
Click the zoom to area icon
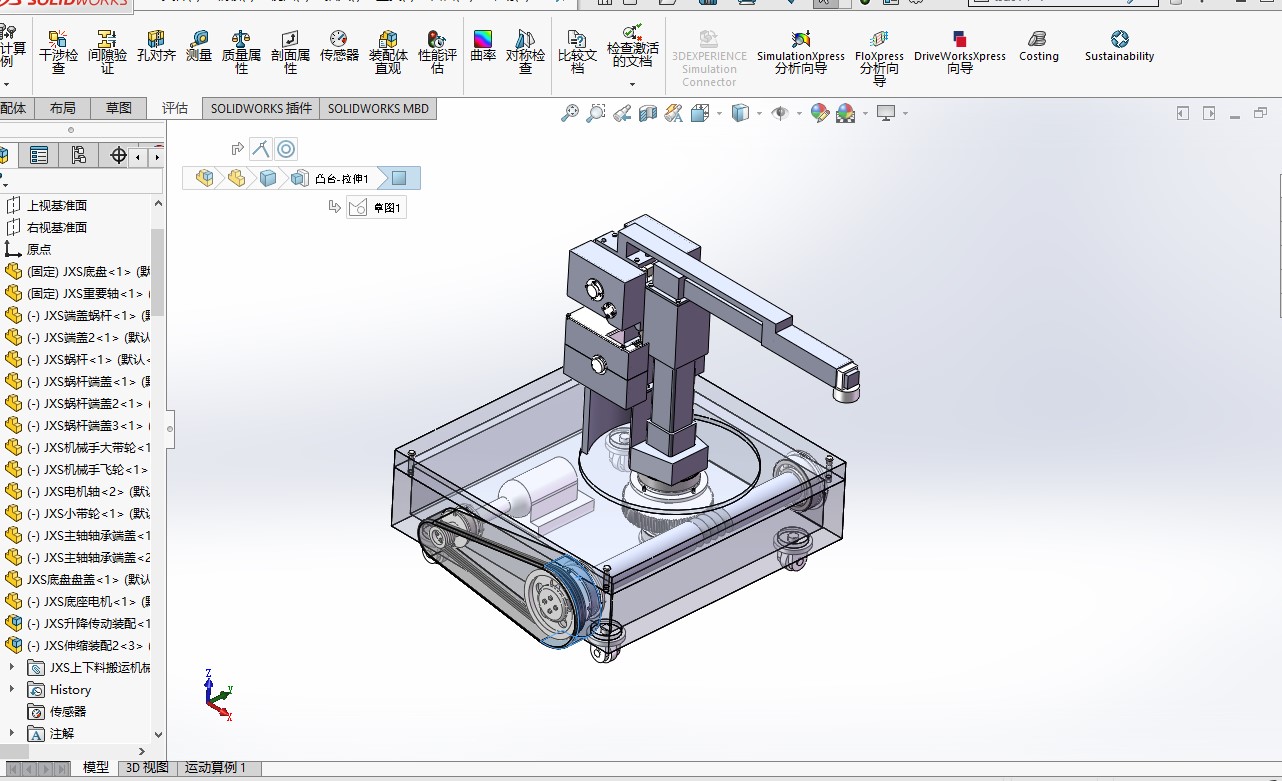[596, 114]
